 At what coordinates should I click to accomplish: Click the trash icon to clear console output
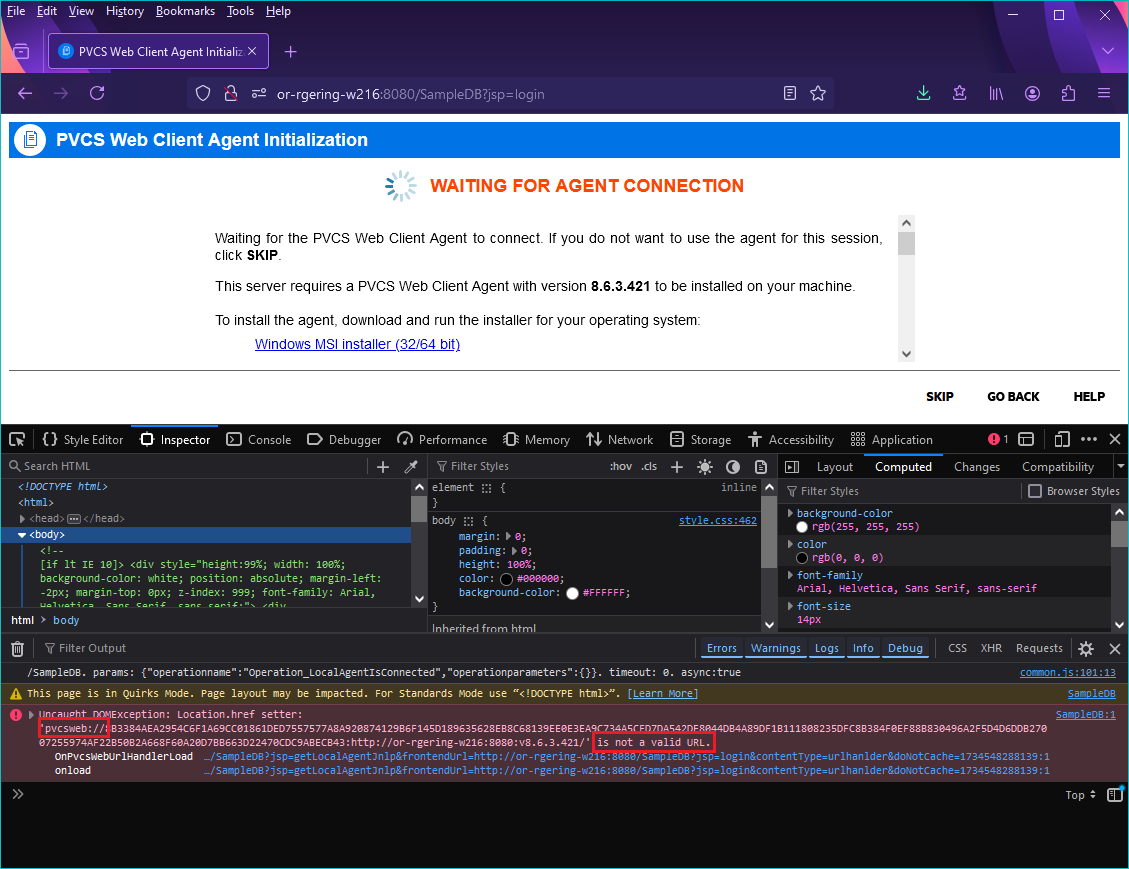click(x=16, y=647)
